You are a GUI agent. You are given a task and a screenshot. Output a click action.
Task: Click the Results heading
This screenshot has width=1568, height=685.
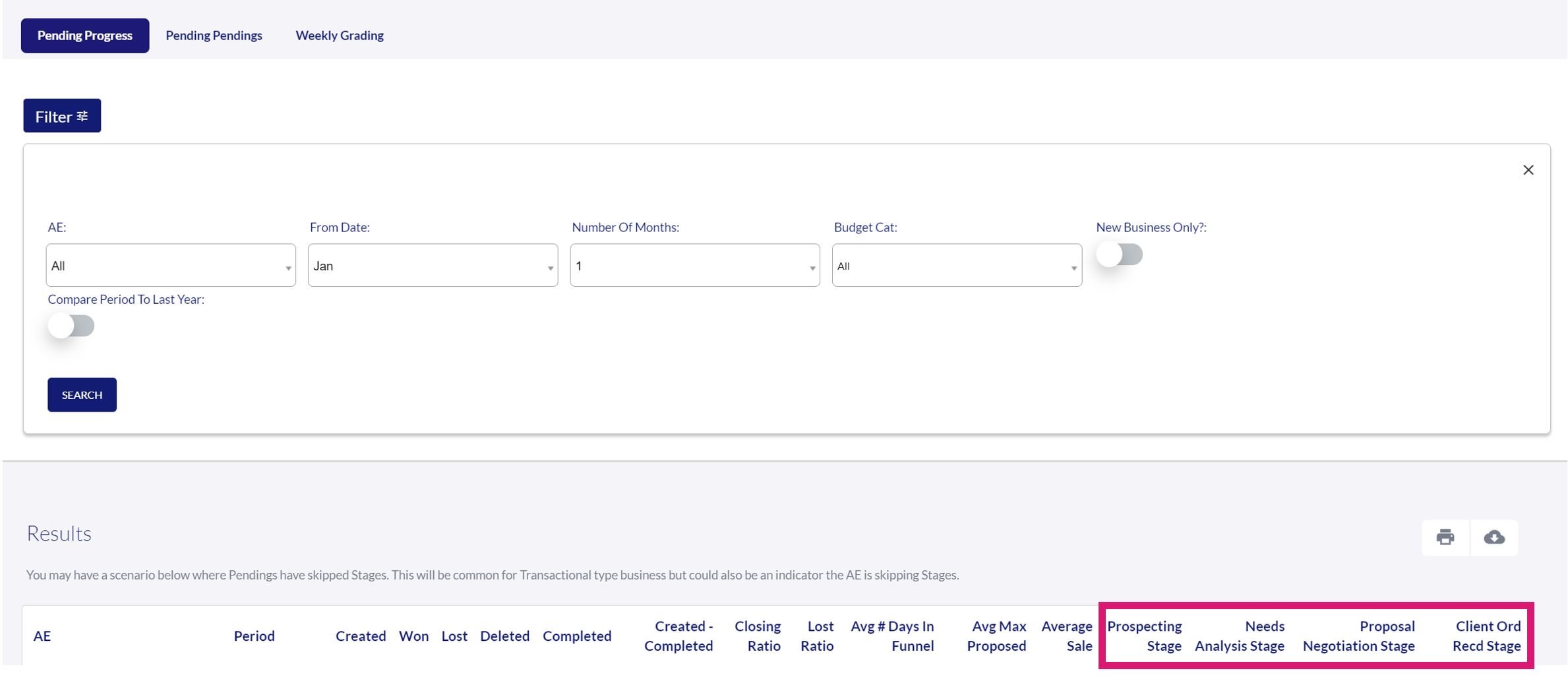(59, 533)
